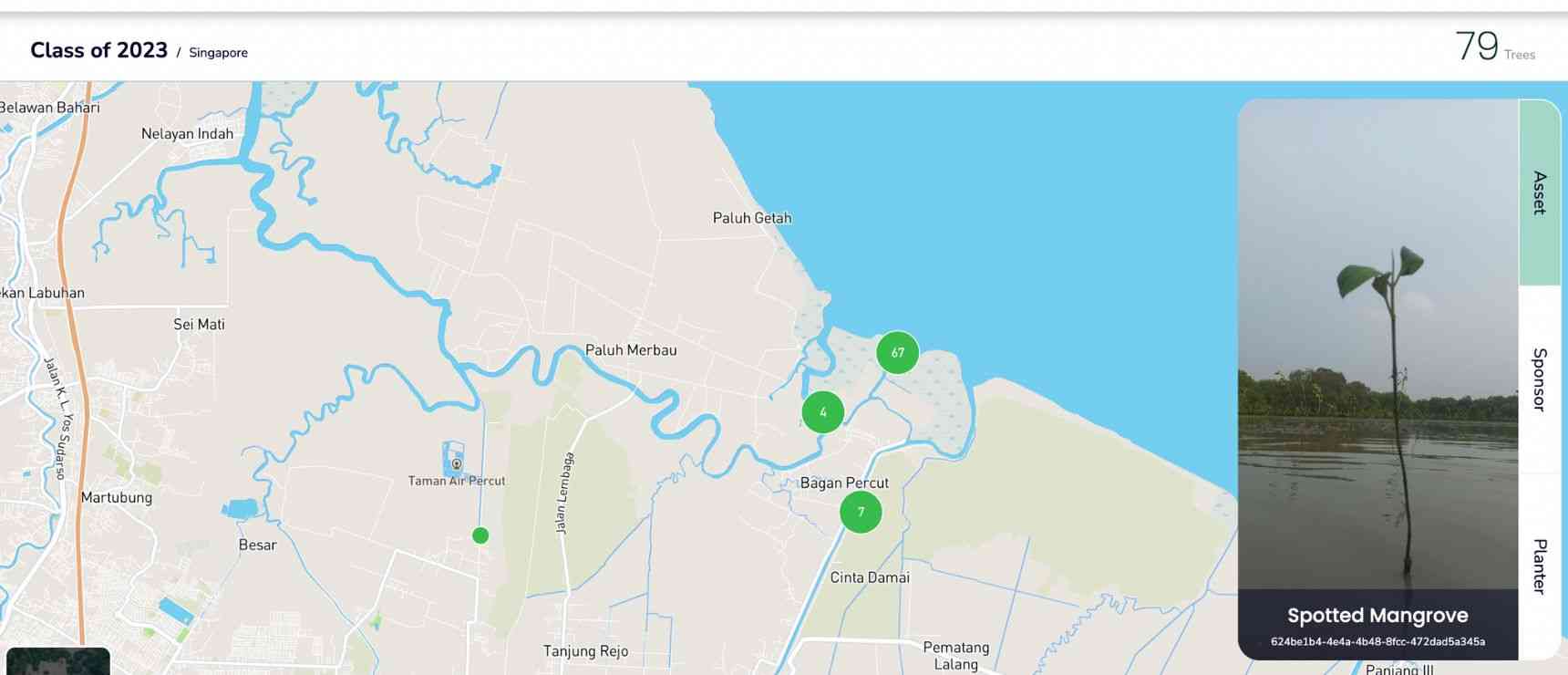Click the Singapore breadcrumb link
This screenshot has height=675, width=1568.
click(218, 53)
